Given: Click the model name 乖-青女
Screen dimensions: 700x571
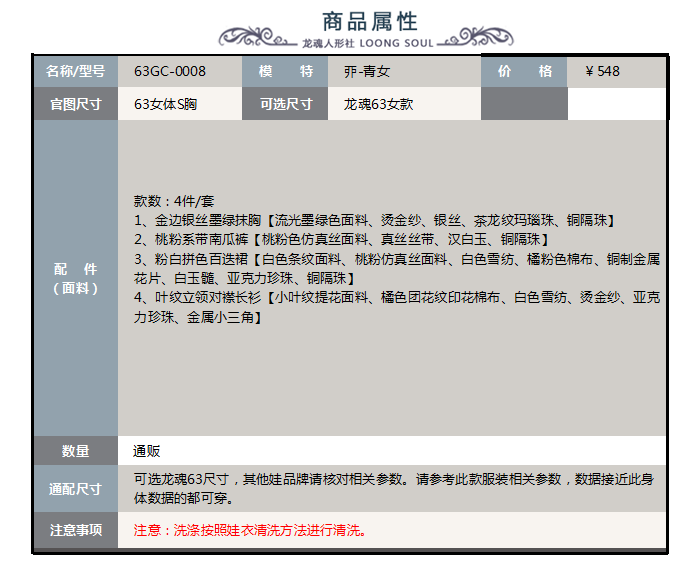Looking at the screenshot, I should pos(366,72).
